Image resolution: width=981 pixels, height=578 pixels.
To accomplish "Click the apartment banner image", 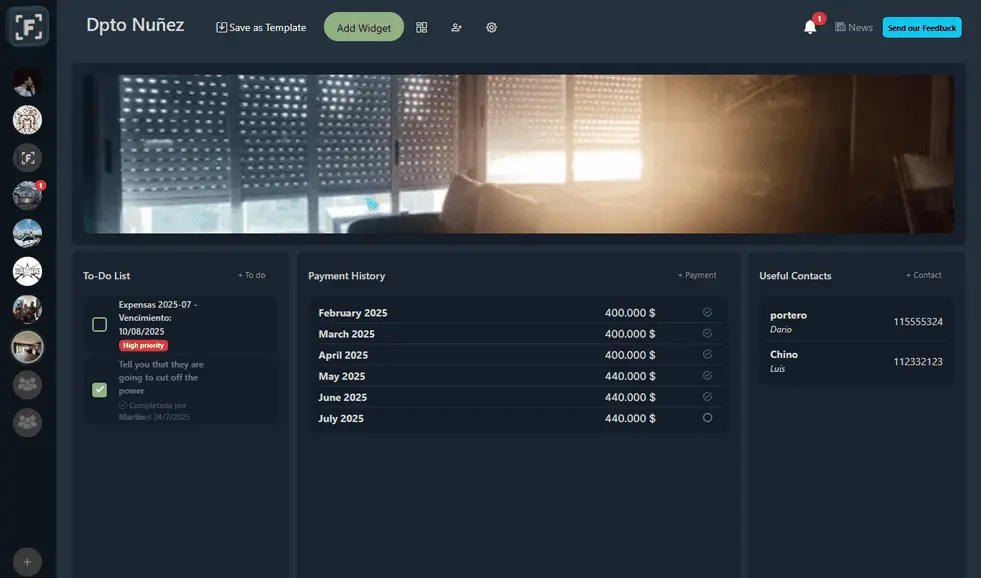I will point(519,154).
